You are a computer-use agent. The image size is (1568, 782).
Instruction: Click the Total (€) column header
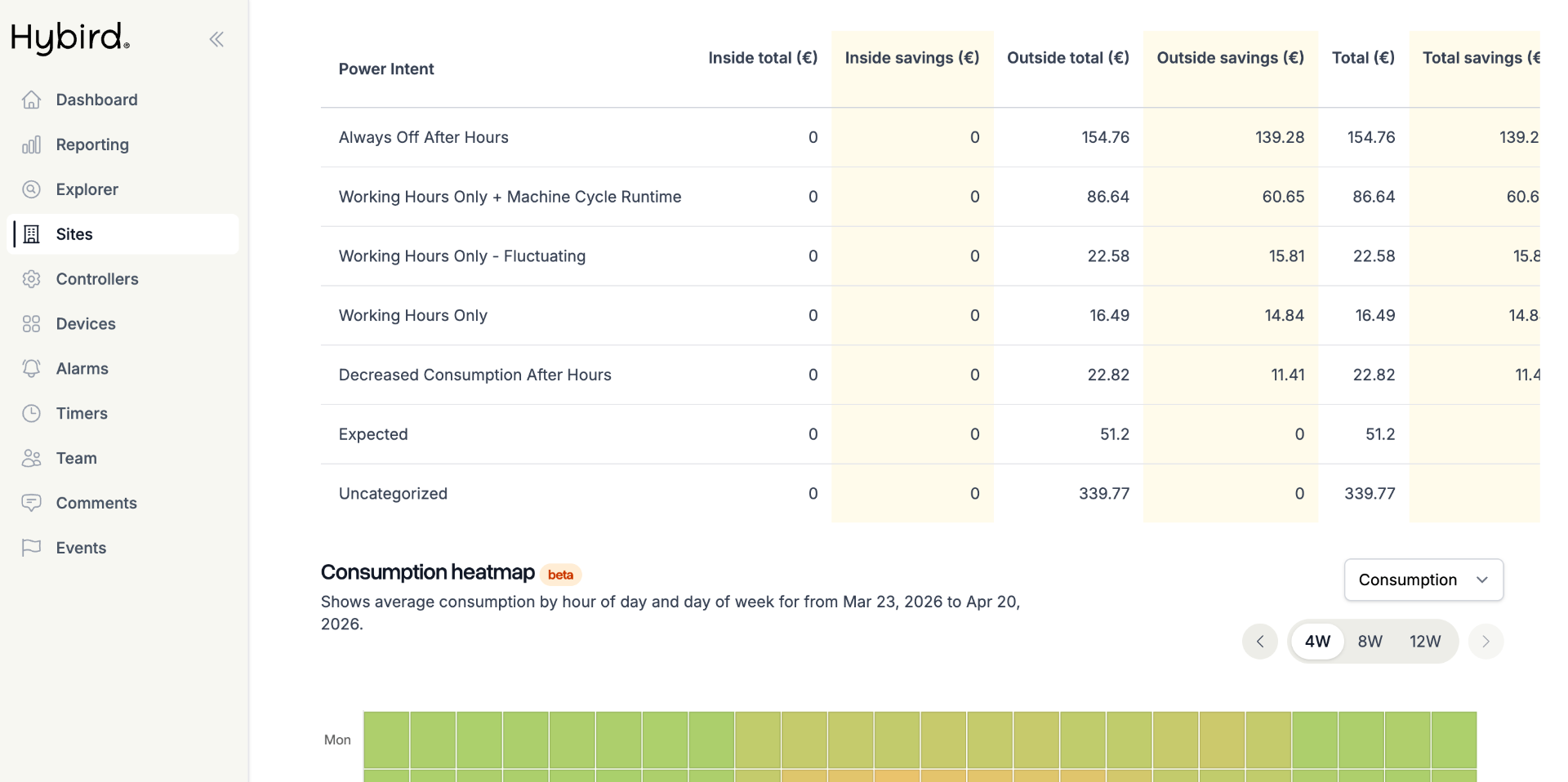[1363, 58]
